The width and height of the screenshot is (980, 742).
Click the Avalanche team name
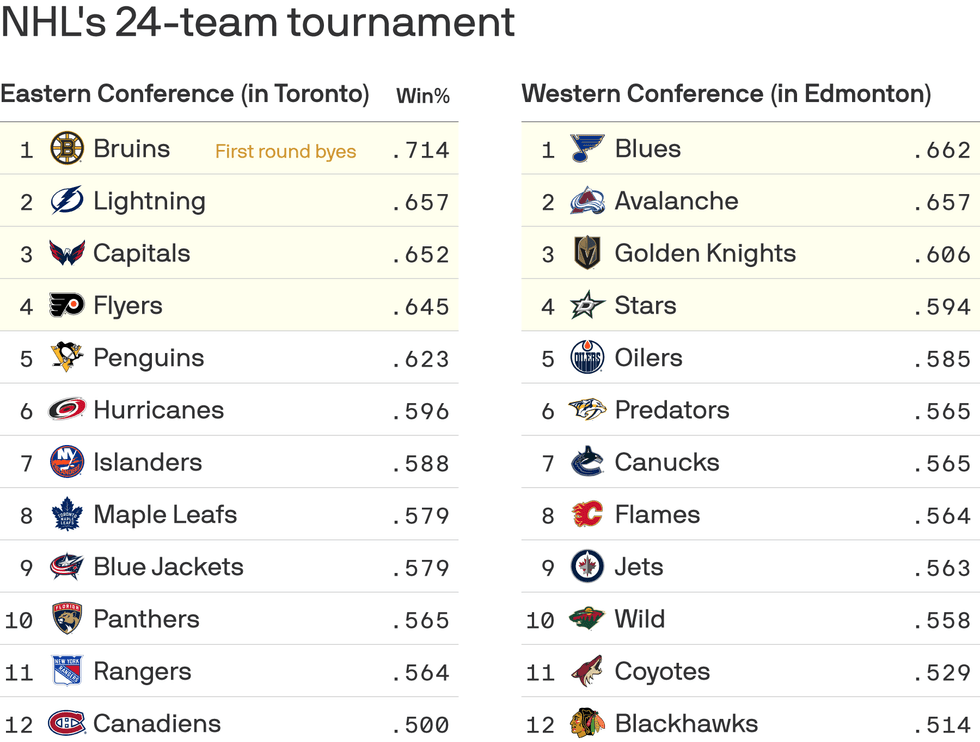tap(676, 201)
